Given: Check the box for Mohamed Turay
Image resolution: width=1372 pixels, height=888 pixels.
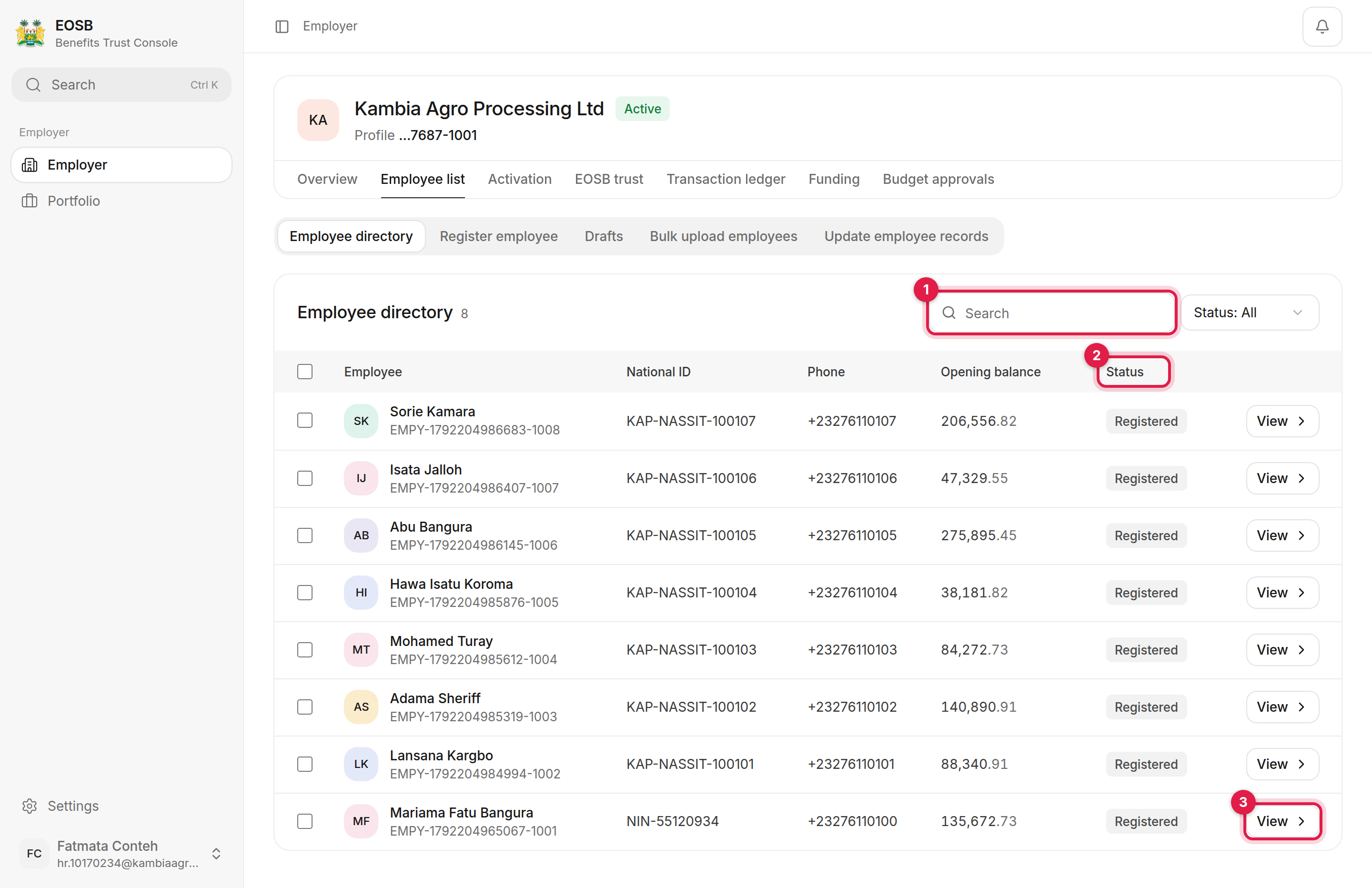Looking at the screenshot, I should click(305, 649).
